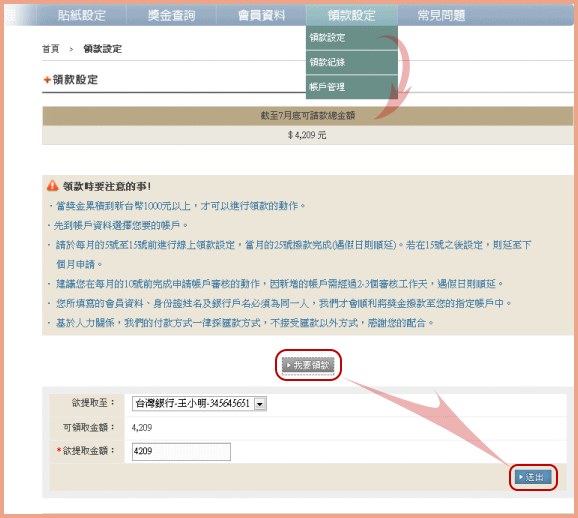Open the 獎金查詢 navigation tab

click(x=171, y=15)
